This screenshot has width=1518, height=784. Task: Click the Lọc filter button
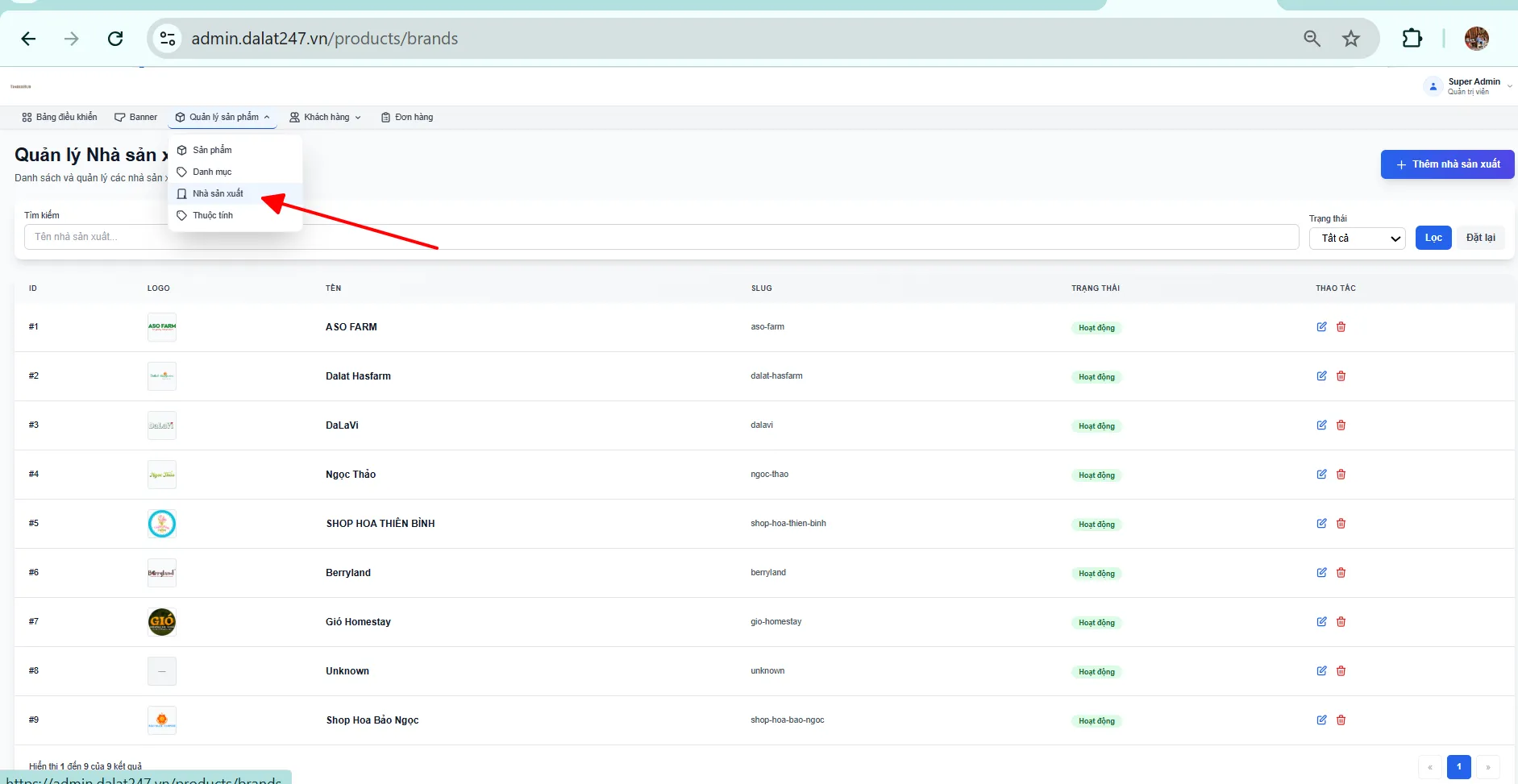pyautogui.click(x=1433, y=238)
